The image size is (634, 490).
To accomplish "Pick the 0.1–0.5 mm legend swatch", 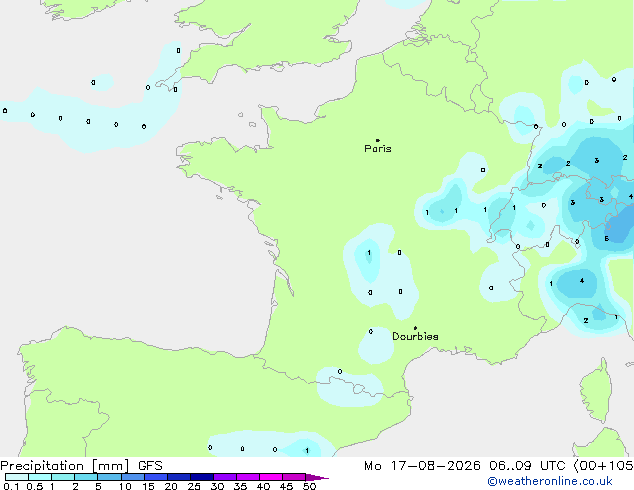I will coord(17,477).
